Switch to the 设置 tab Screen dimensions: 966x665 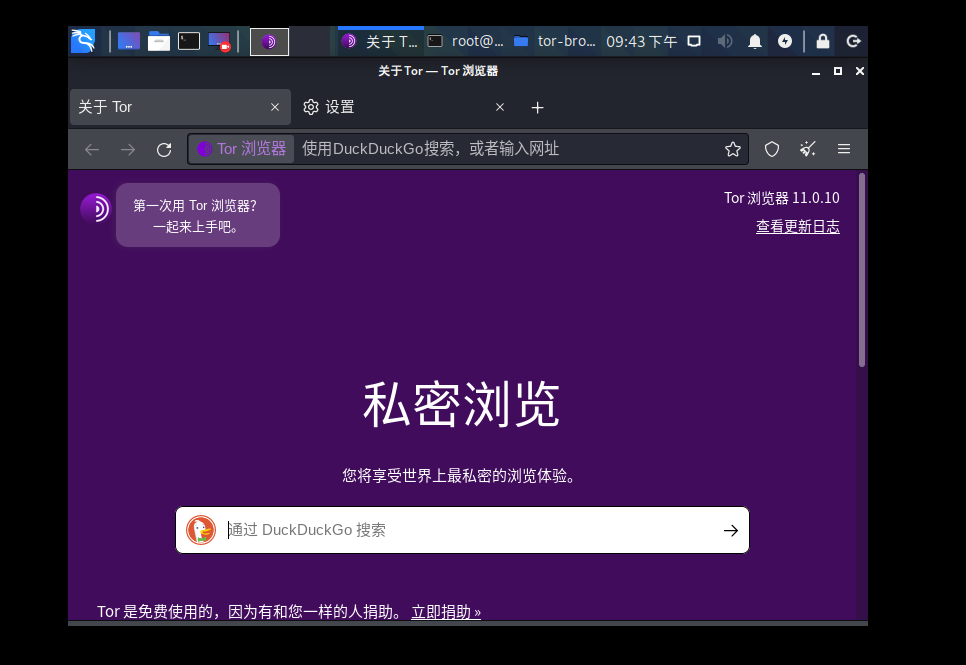click(390, 108)
